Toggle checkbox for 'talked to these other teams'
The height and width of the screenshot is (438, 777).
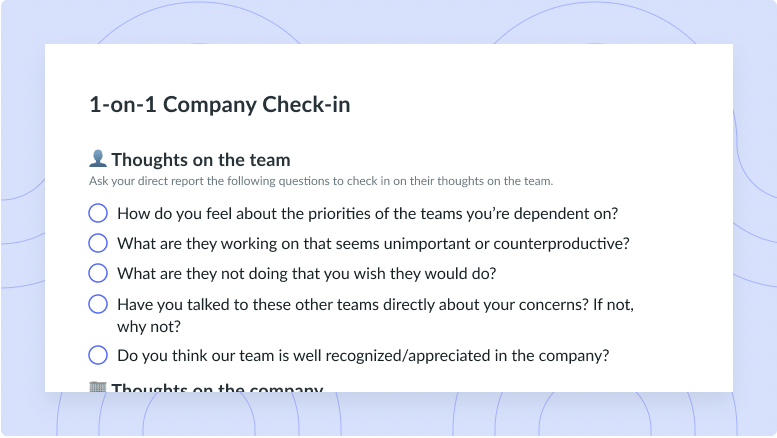coord(98,304)
